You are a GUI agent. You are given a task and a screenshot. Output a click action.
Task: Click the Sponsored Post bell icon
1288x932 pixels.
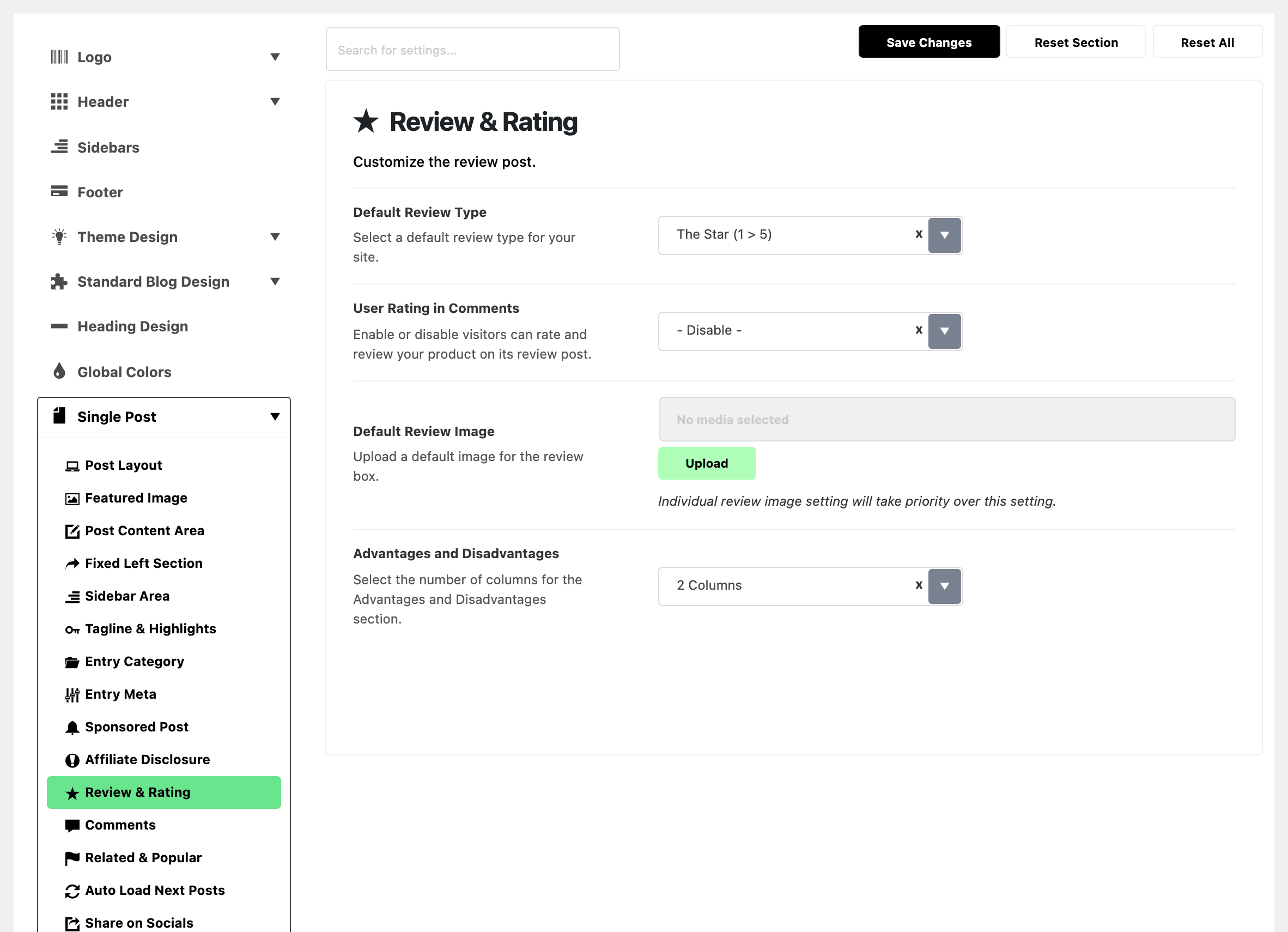(72, 728)
